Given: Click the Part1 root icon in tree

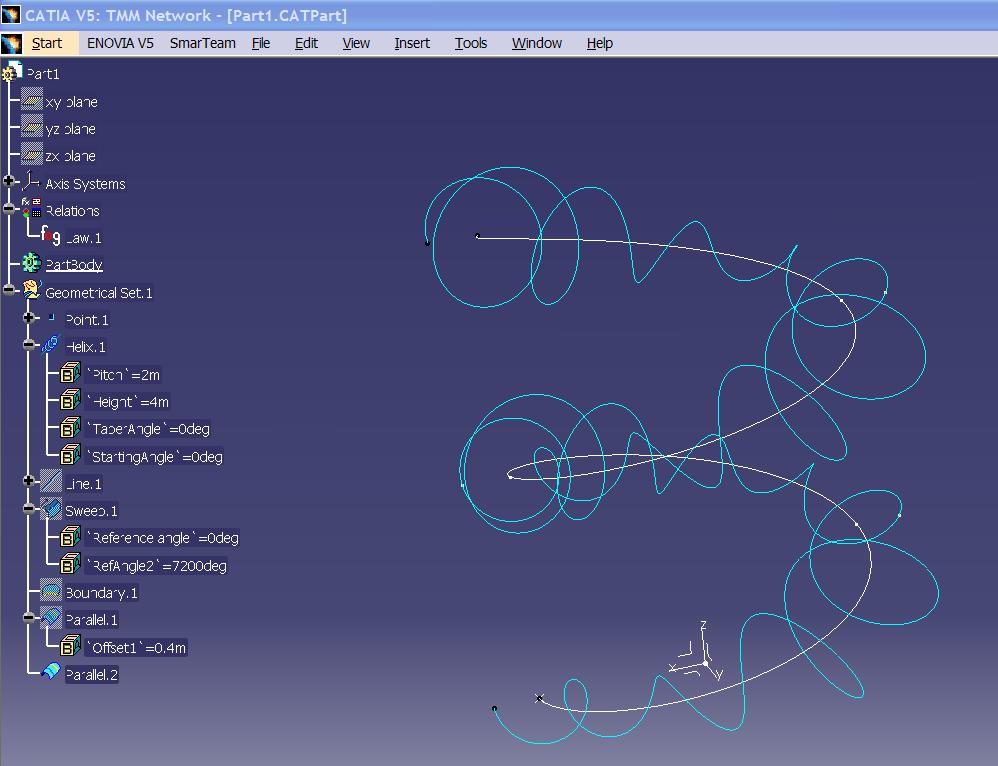Looking at the screenshot, I should [12, 72].
